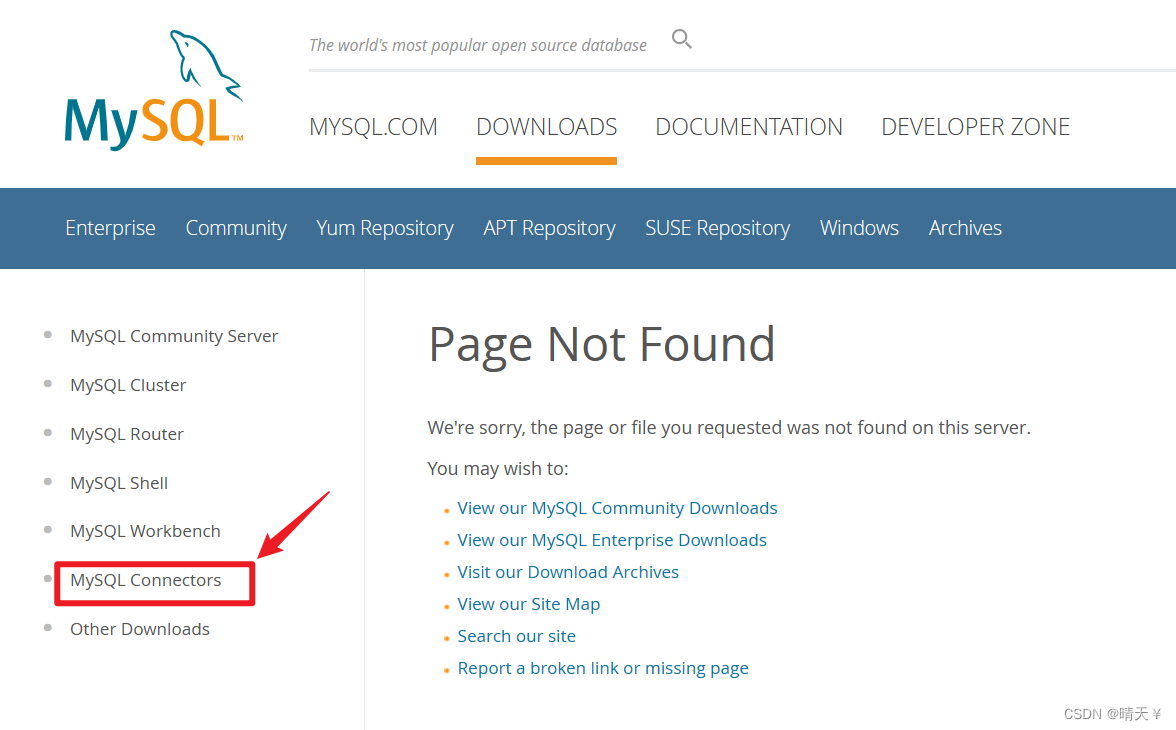The width and height of the screenshot is (1176, 730).
Task: Open the MYSQL.COM tab
Action: pyautogui.click(x=374, y=127)
